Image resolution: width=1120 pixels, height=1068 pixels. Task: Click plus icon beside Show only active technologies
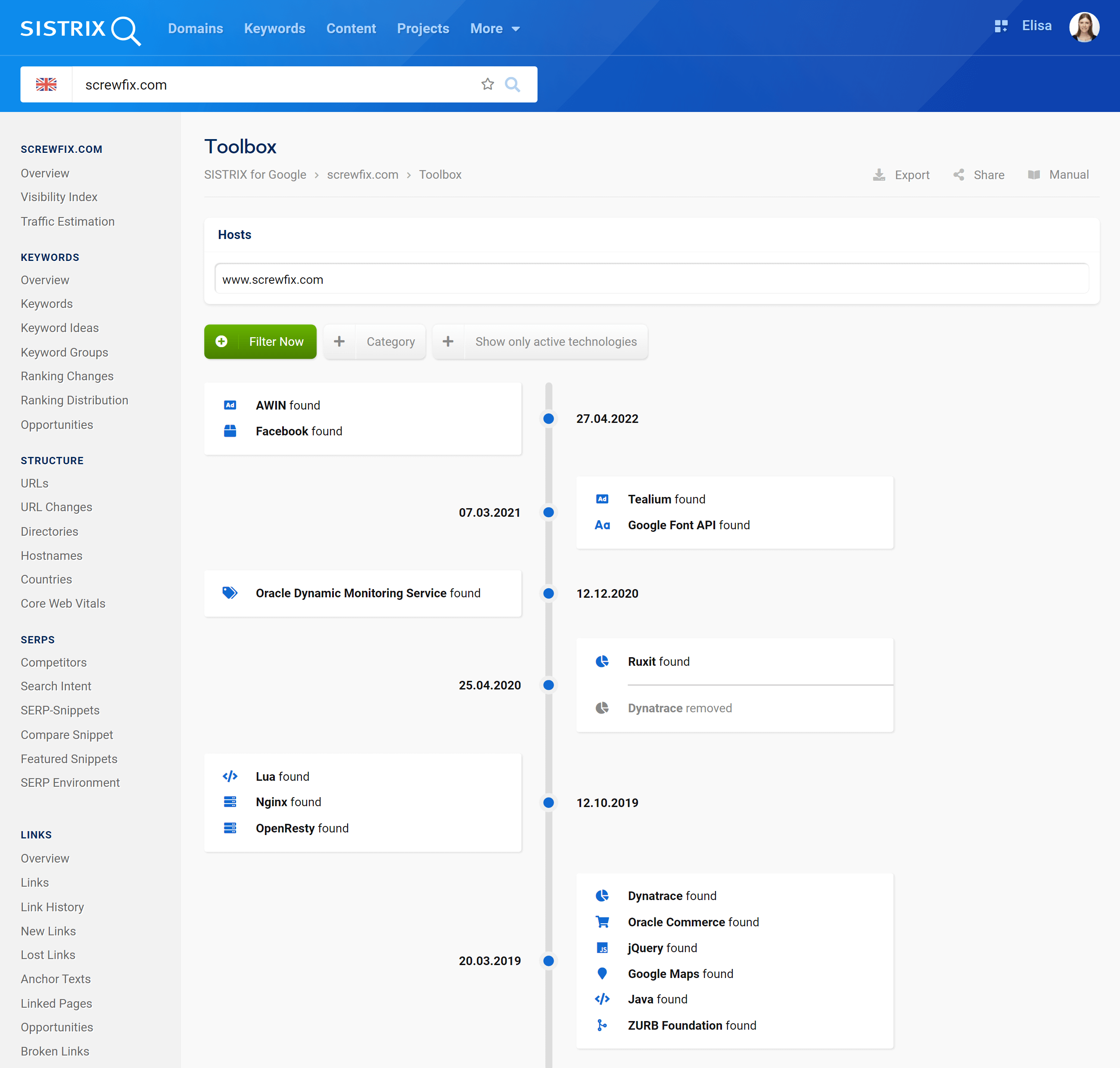tap(448, 341)
